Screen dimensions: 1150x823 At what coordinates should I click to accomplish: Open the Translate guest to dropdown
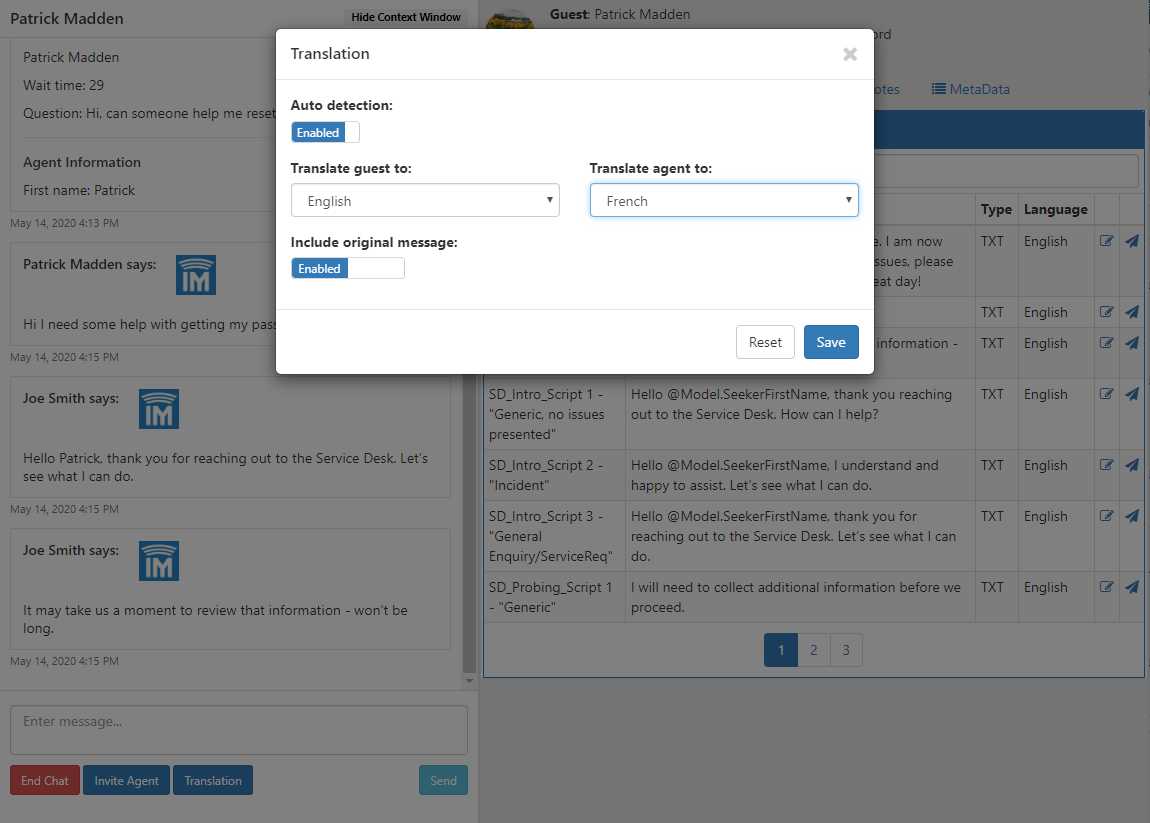(425, 200)
